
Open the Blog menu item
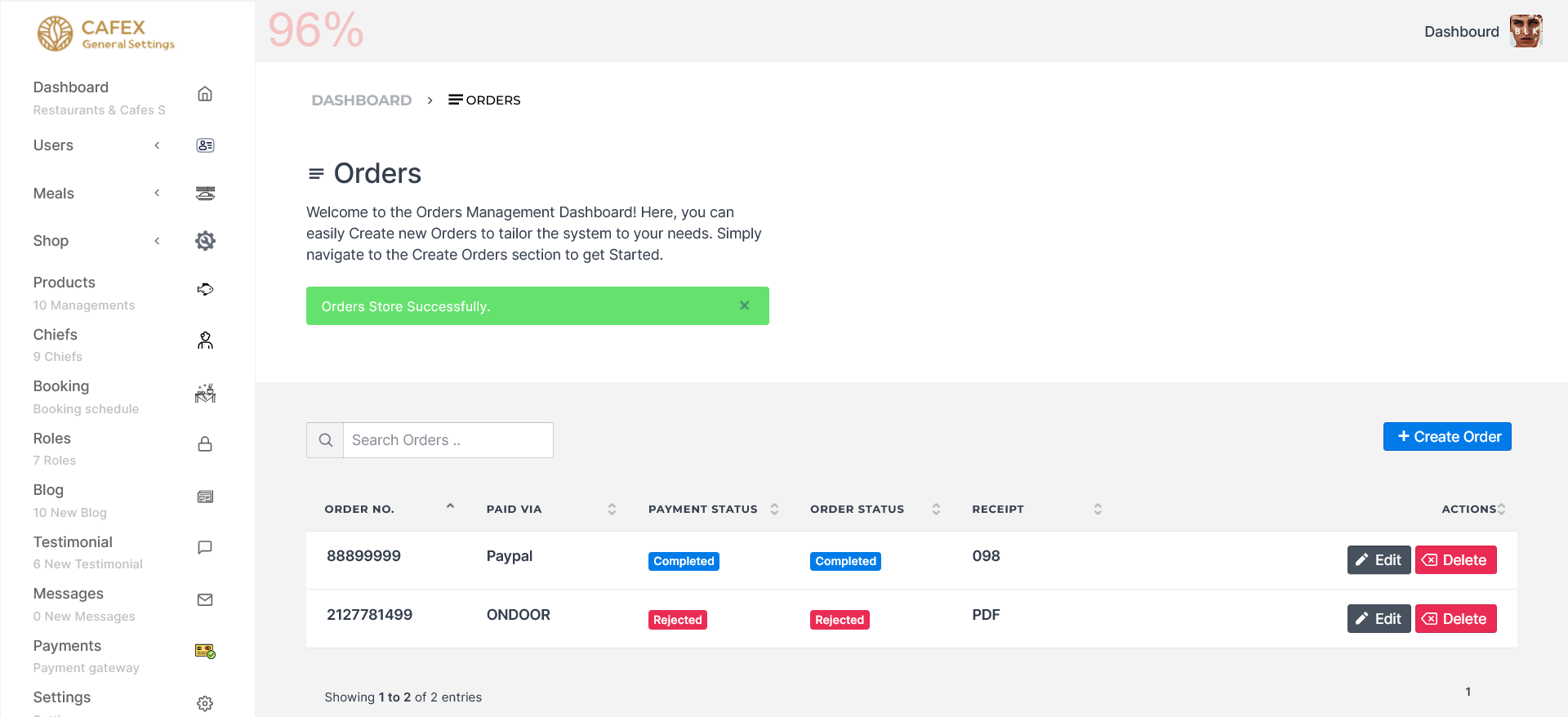(48, 490)
